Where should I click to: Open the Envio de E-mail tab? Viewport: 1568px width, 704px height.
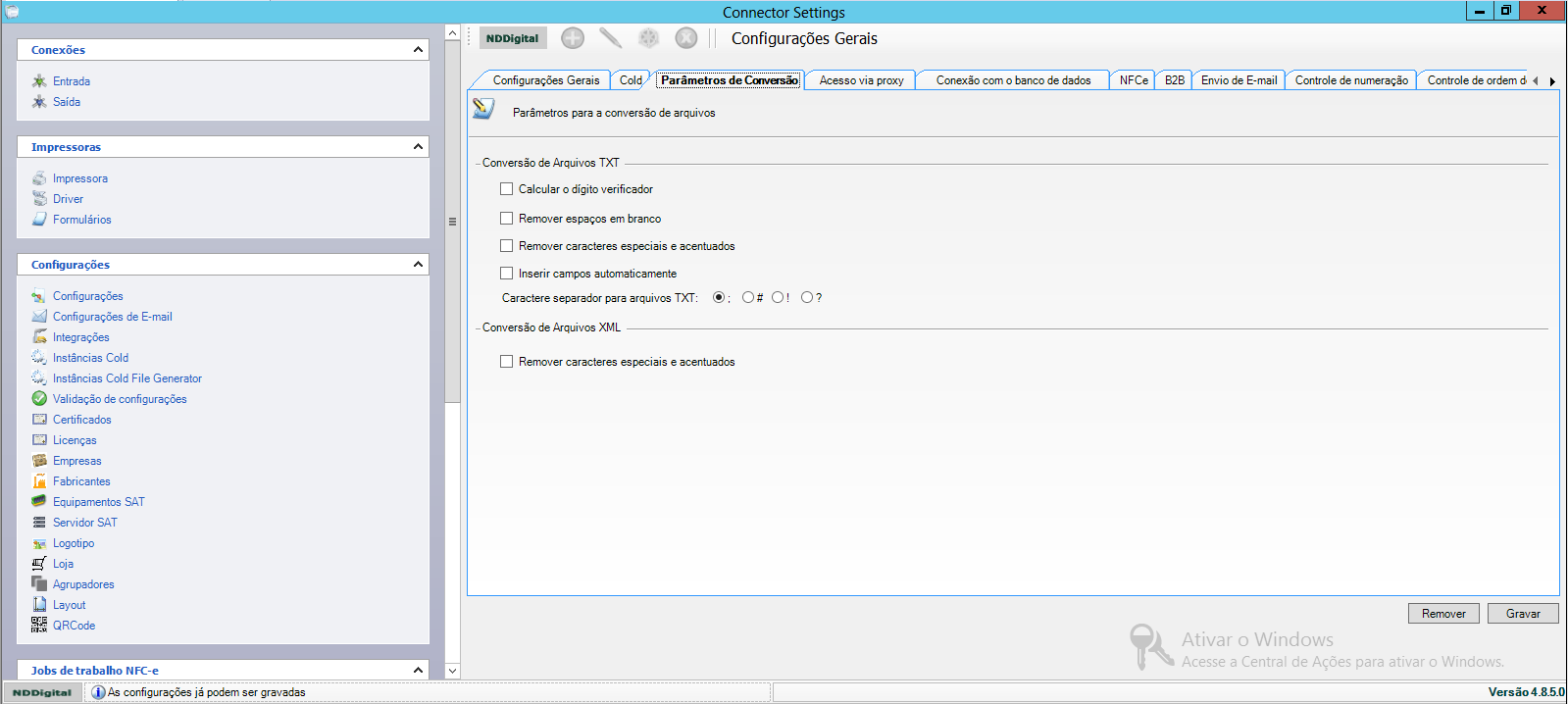tap(1239, 80)
